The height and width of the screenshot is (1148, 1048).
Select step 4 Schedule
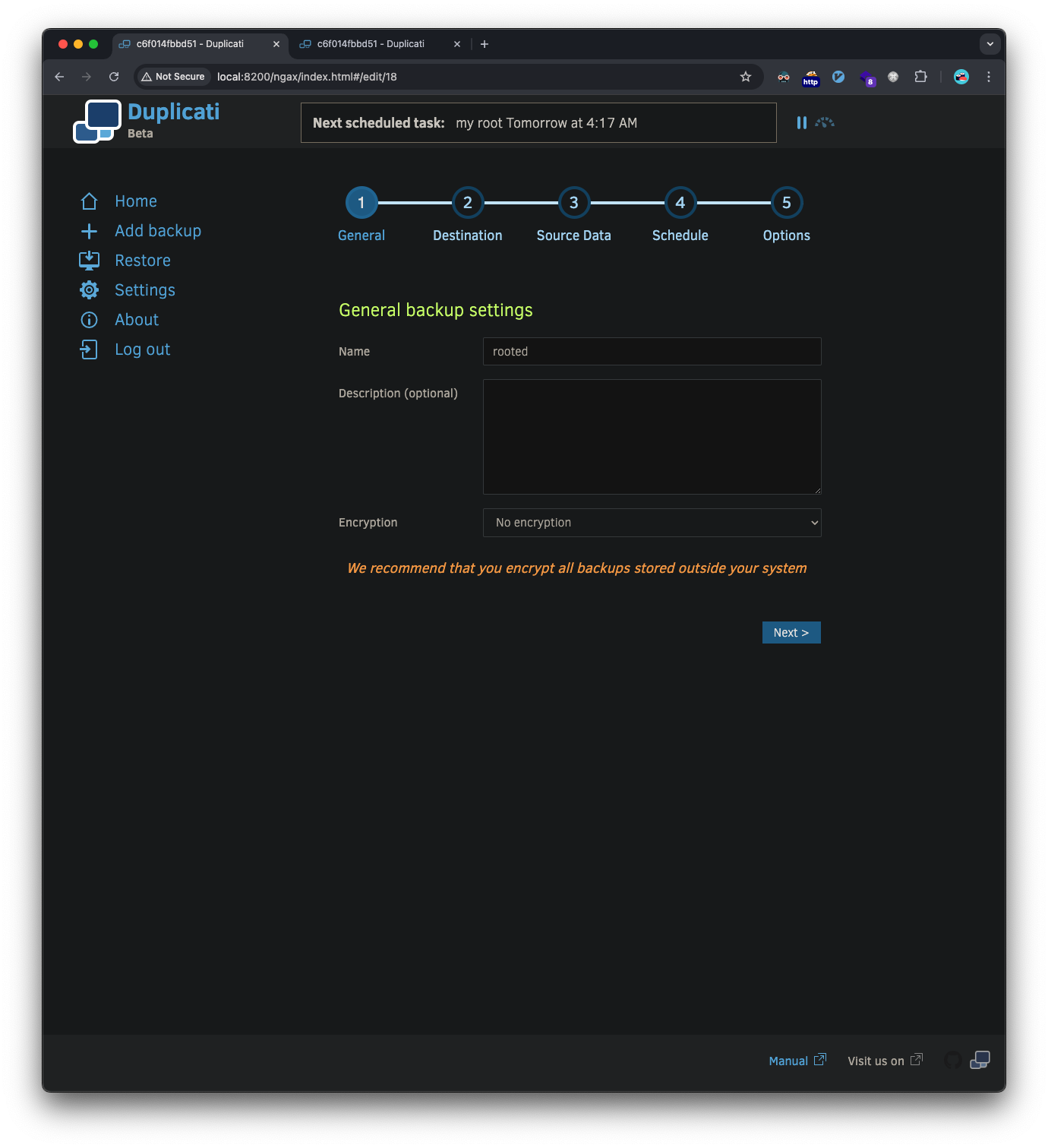pyautogui.click(x=680, y=203)
